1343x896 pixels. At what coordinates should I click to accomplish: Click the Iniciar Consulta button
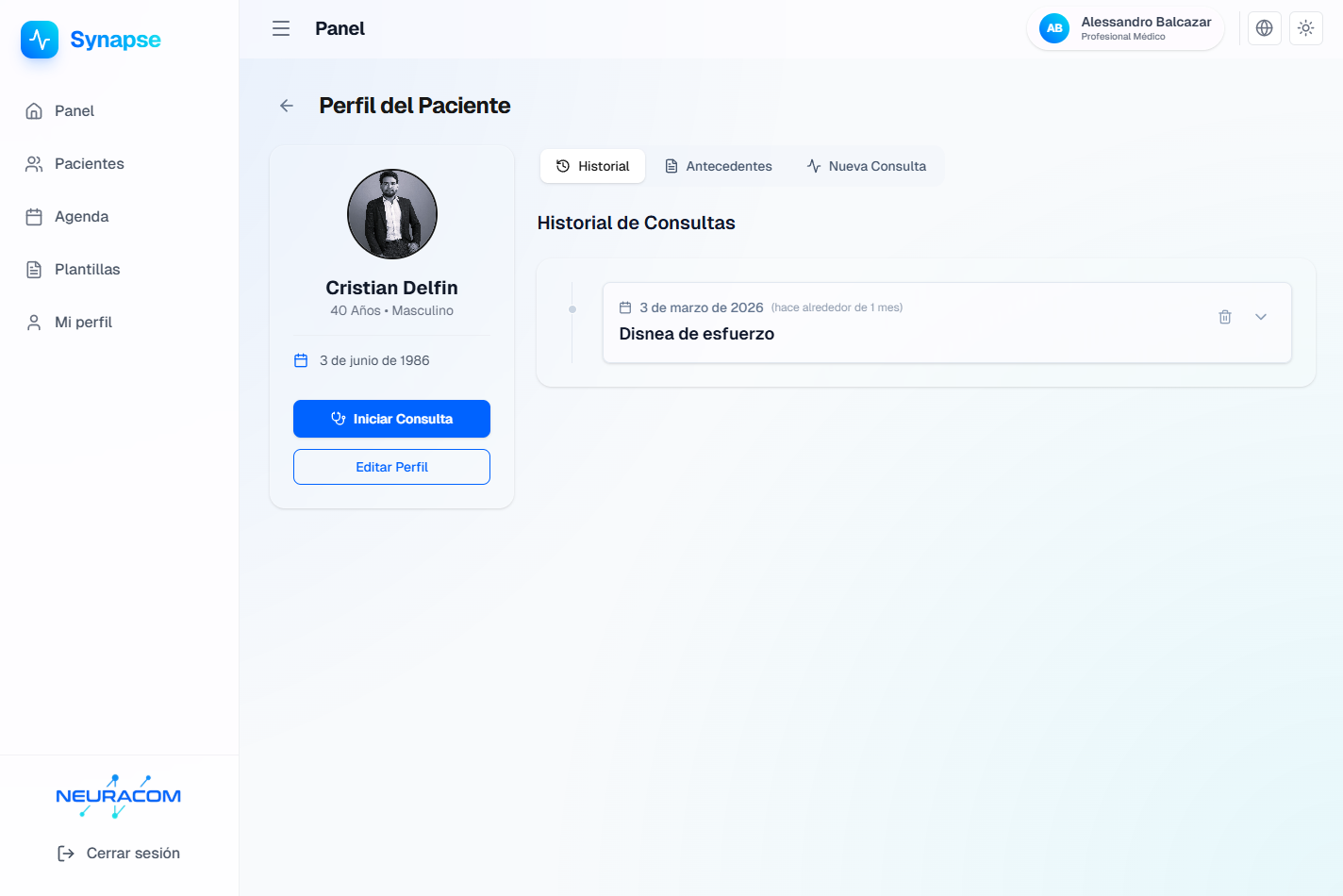(391, 419)
